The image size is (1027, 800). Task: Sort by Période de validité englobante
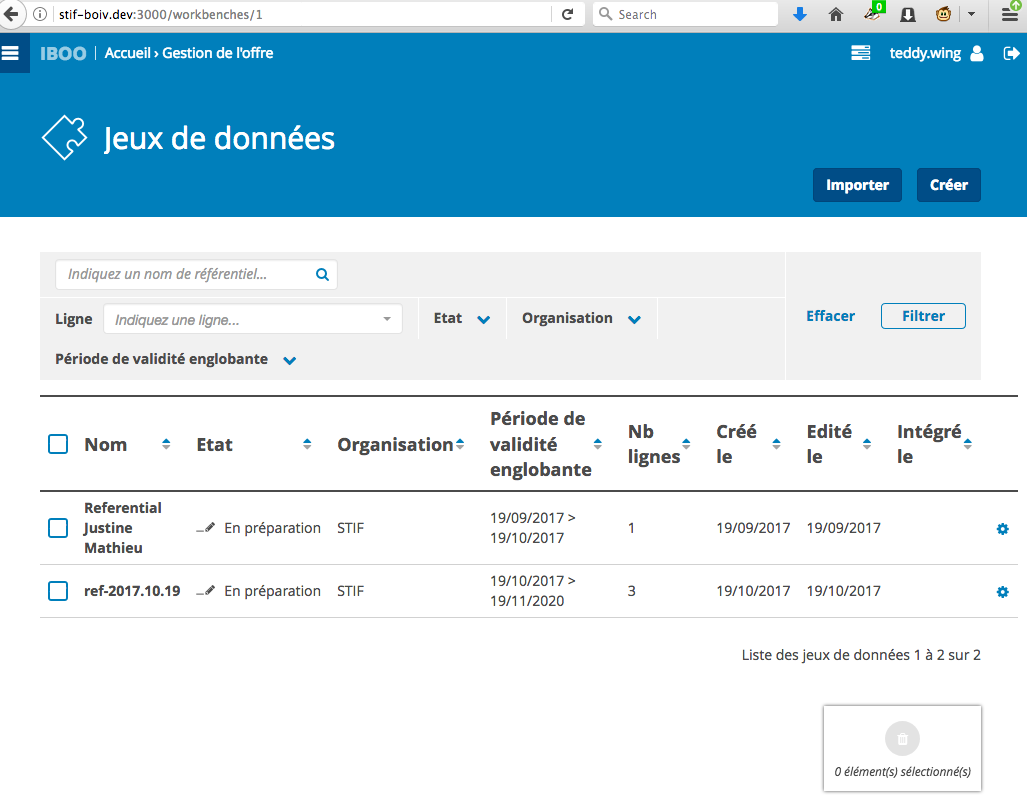pos(597,444)
